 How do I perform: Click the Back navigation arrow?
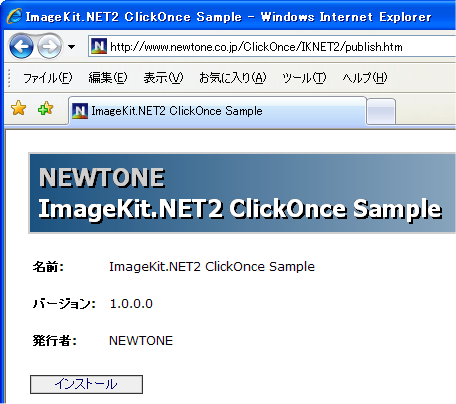coord(21,47)
